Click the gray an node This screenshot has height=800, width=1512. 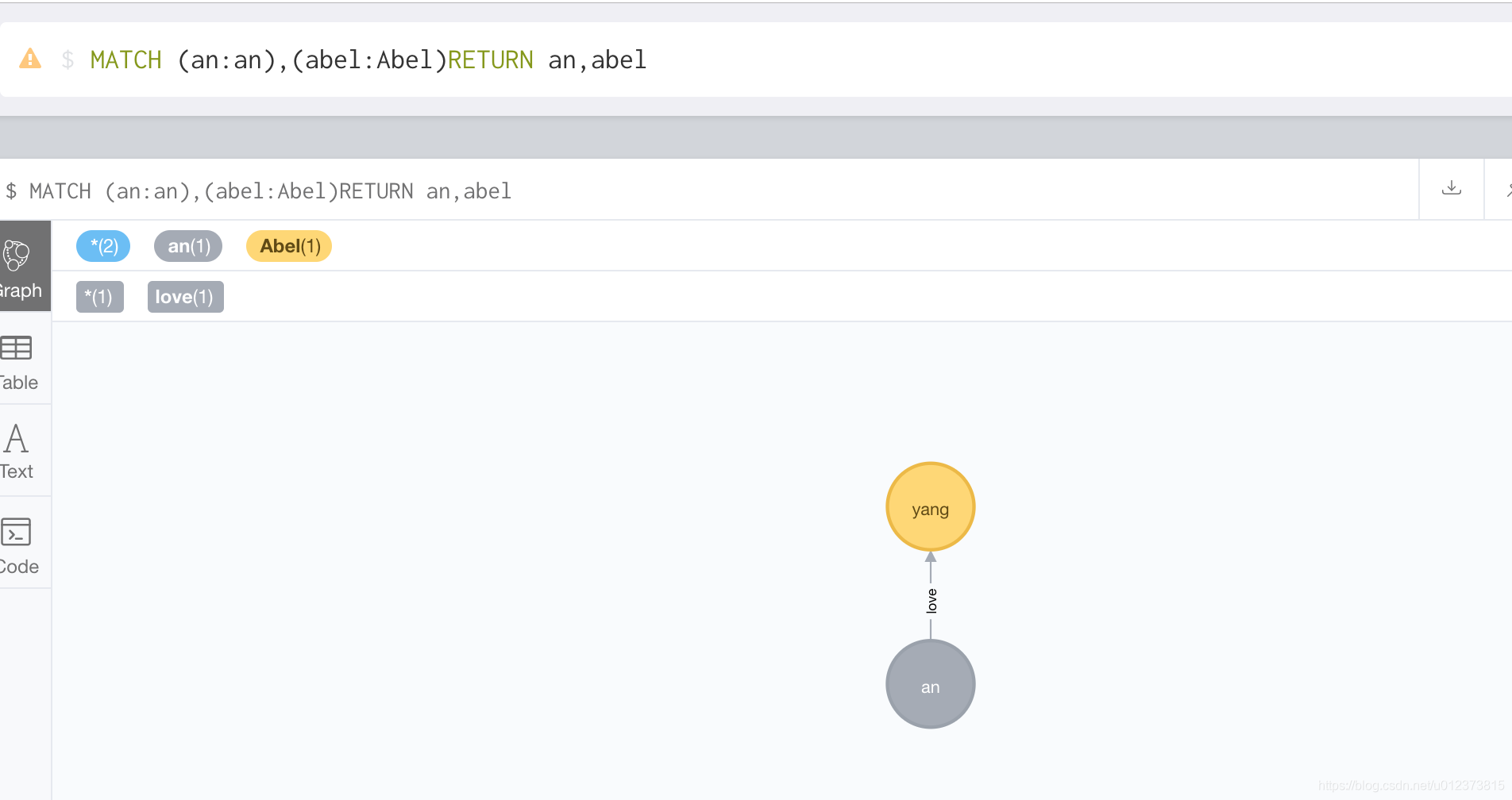tap(931, 684)
